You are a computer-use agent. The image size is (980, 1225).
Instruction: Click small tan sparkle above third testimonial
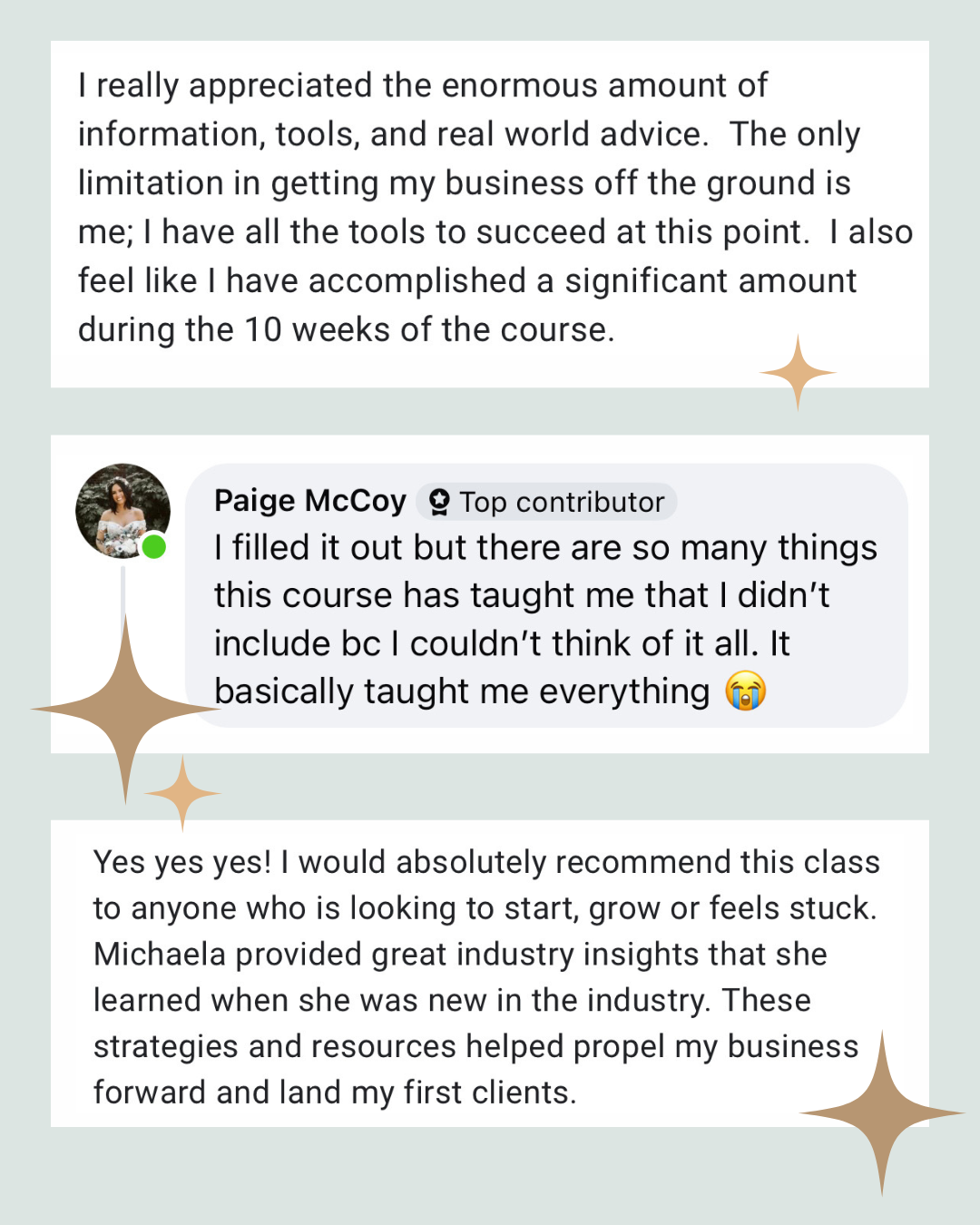[182, 793]
